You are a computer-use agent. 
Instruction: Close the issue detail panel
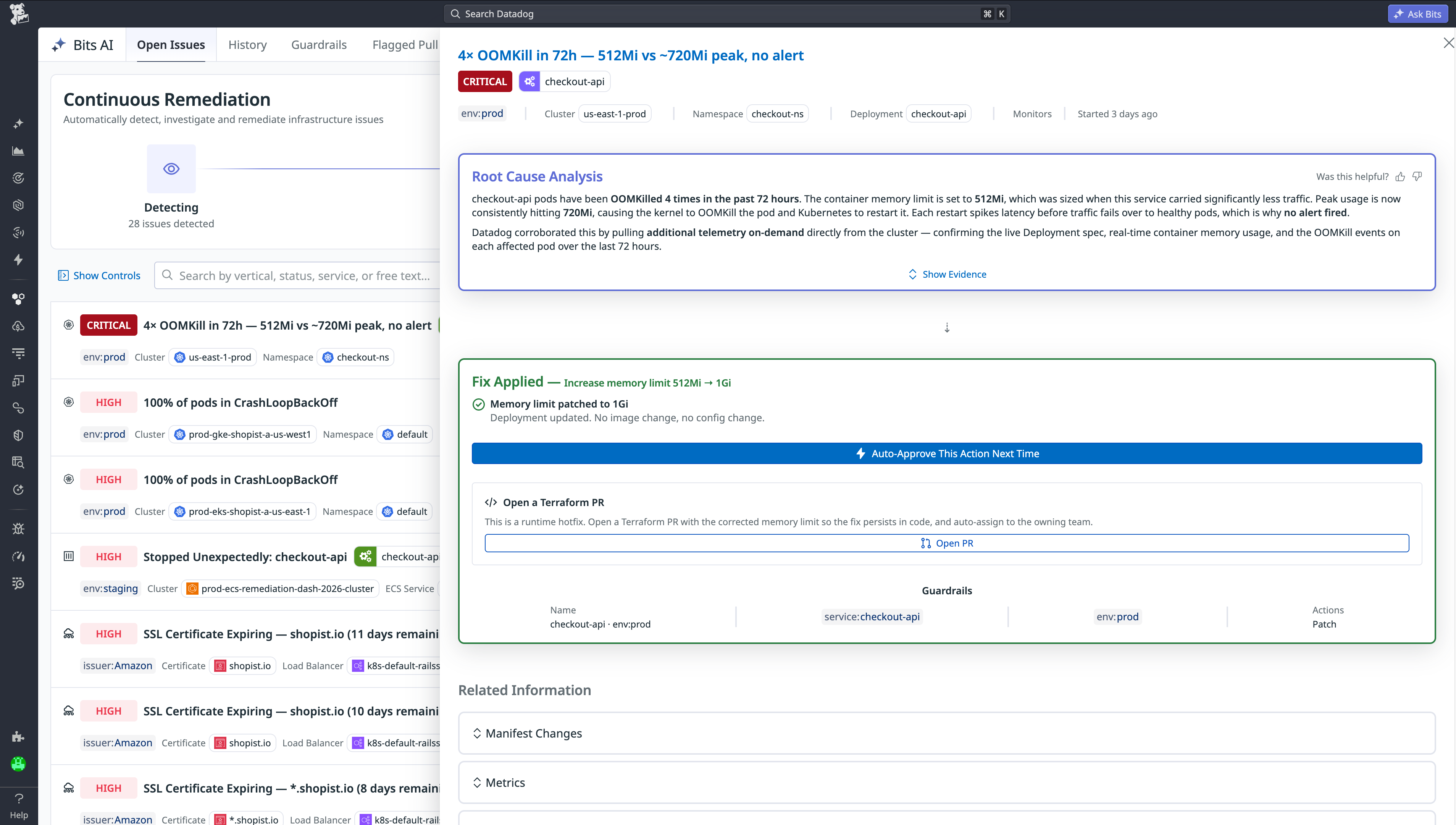[1449, 43]
